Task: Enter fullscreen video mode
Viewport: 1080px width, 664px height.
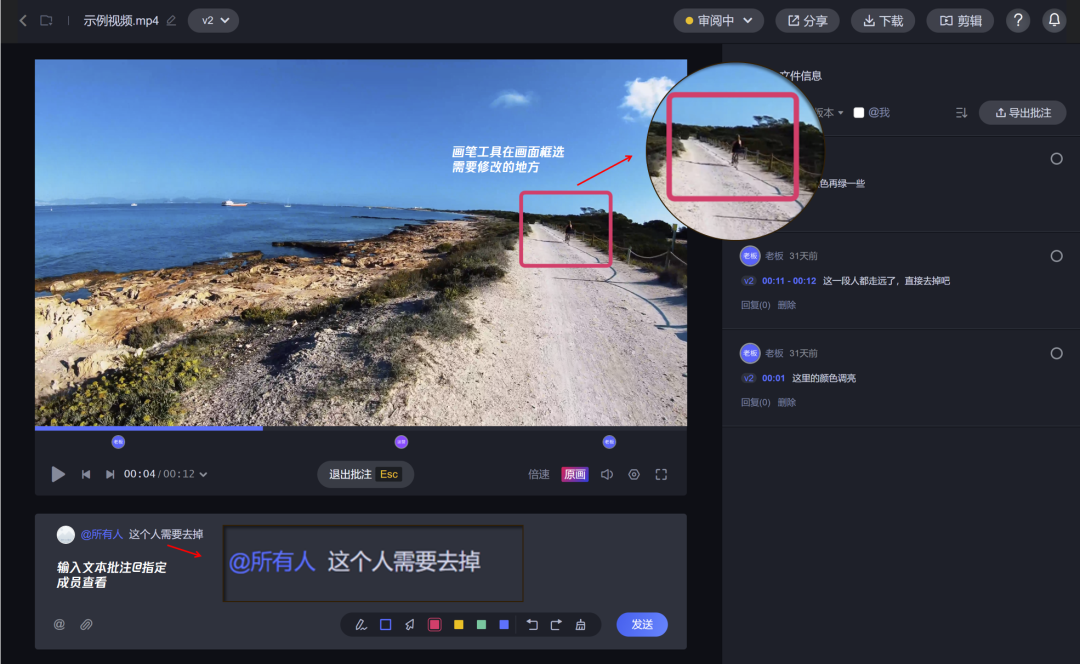Action: click(x=661, y=474)
